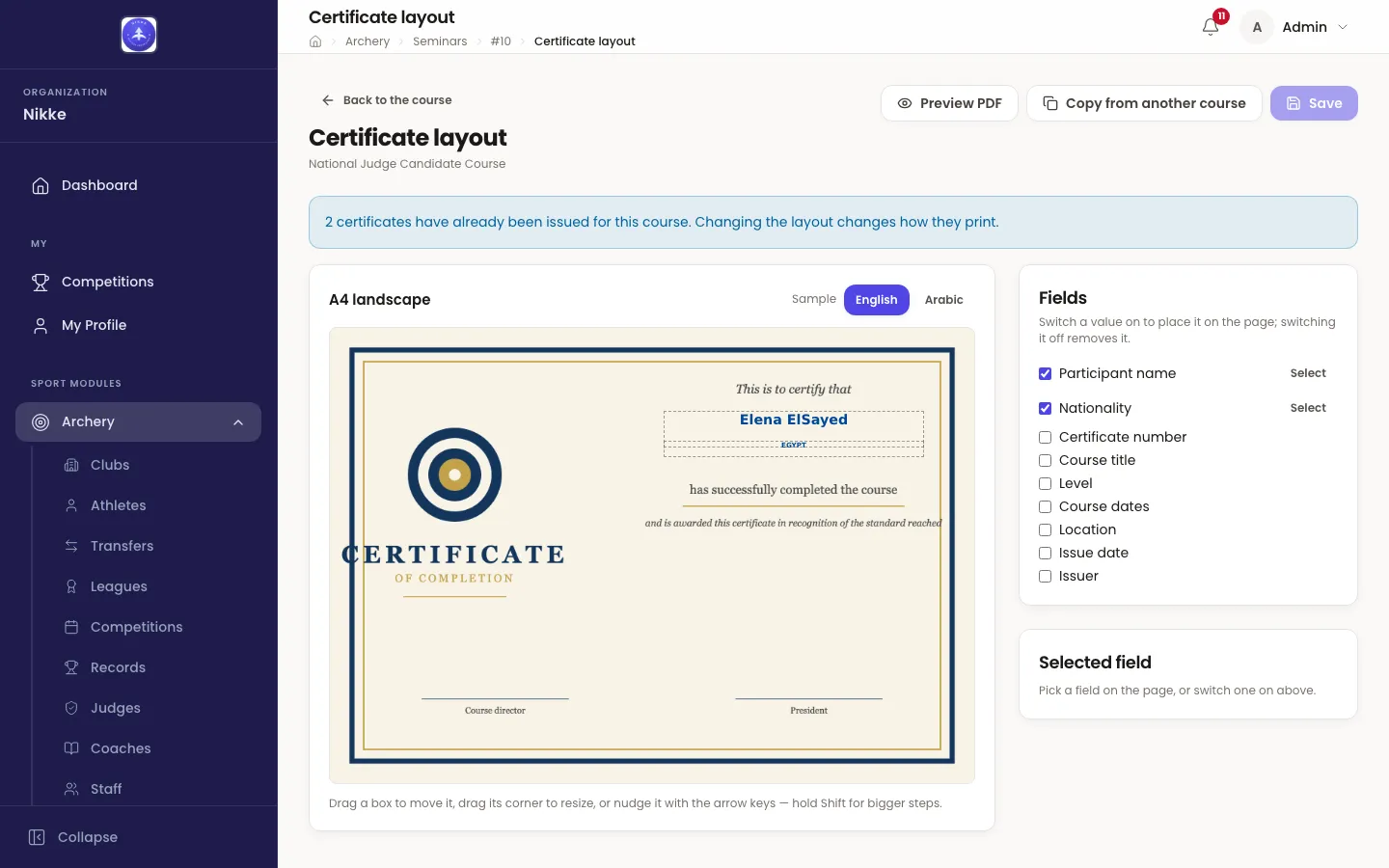
Task: Click the calendar icon next to Archery Competitions
Action: click(x=71, y=627)
